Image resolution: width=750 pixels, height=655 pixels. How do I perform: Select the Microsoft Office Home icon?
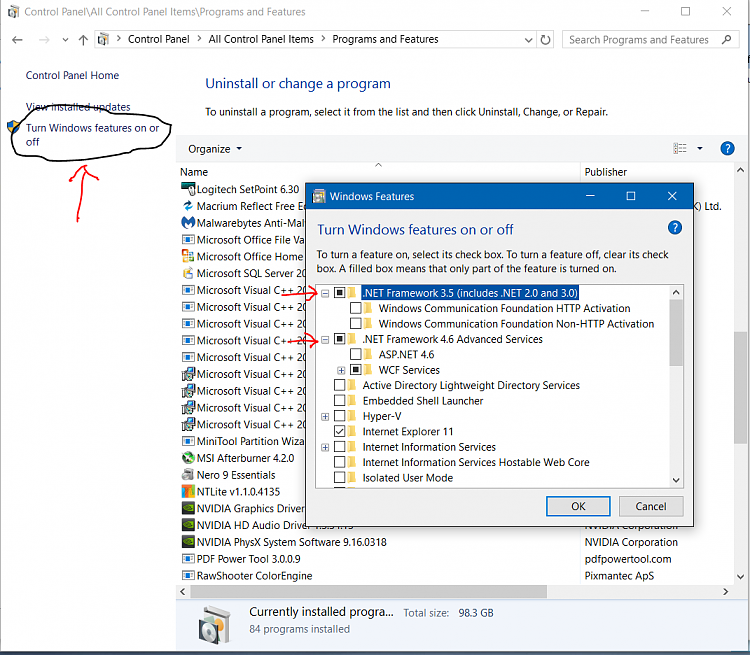pos(188,256)
